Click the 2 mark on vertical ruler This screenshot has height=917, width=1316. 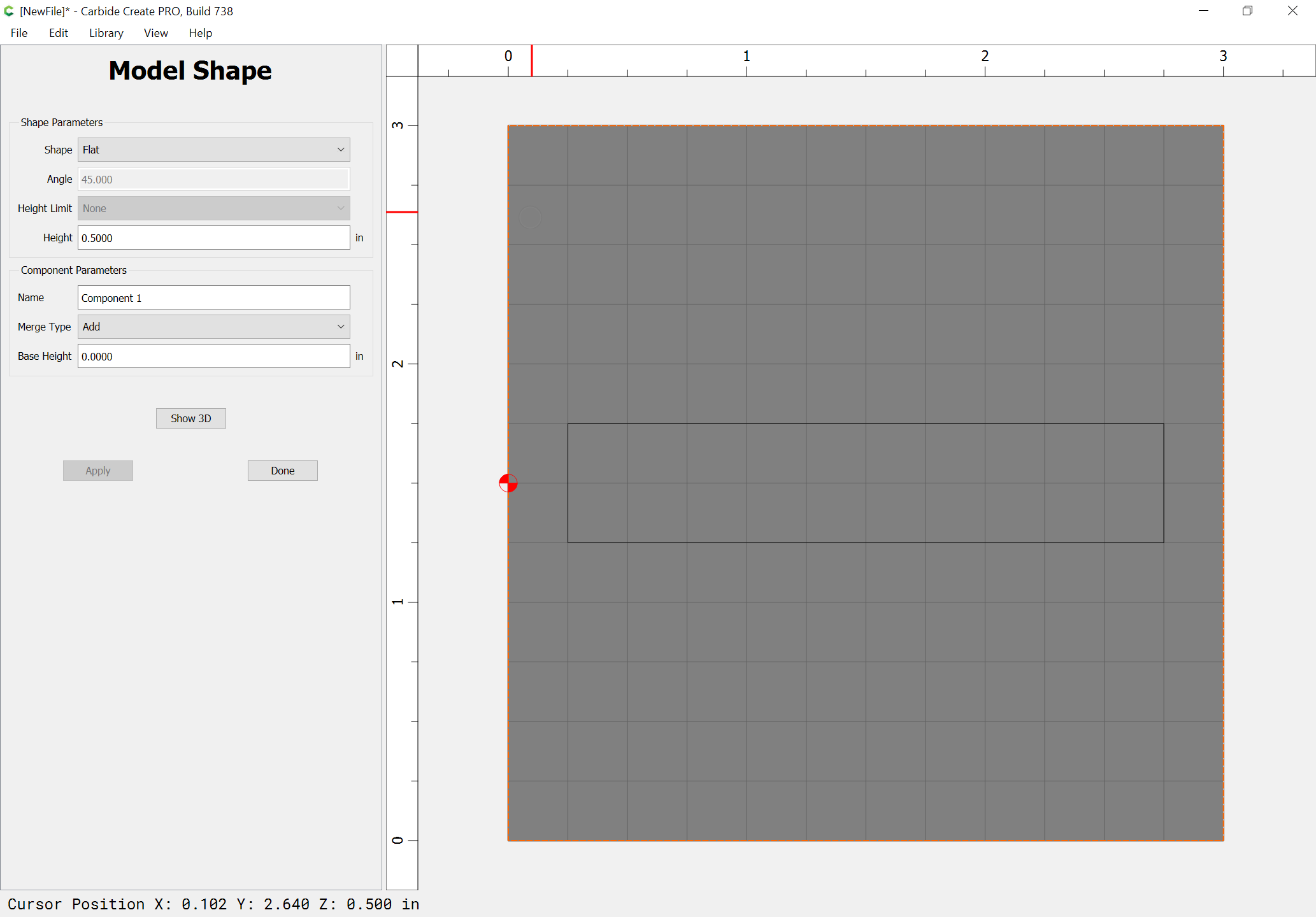coord(397,364)
